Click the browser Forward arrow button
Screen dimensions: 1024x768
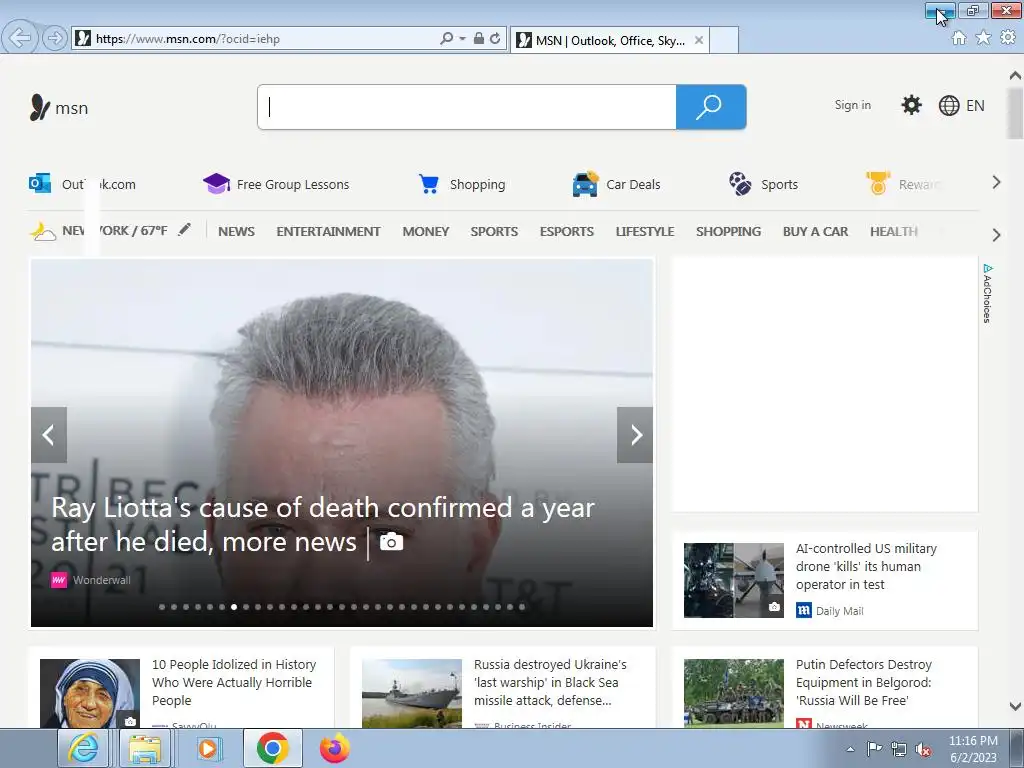pyautogui.click(x=55, y=38)
